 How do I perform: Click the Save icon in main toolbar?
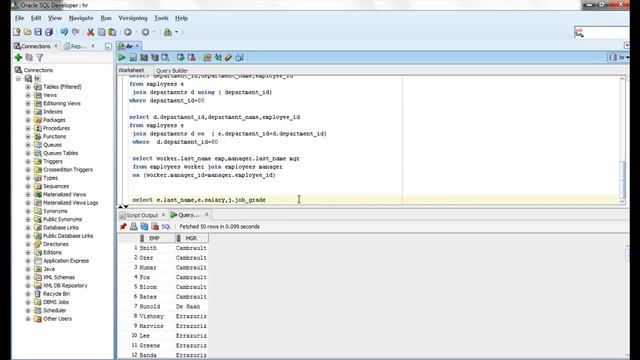click(x=38, y=32)
